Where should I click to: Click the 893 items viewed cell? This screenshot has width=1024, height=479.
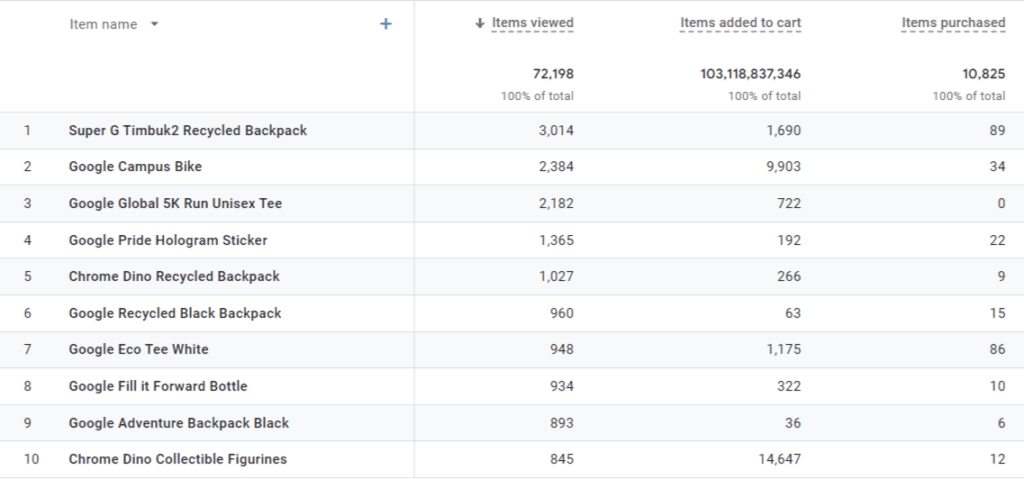pos(562,423)
